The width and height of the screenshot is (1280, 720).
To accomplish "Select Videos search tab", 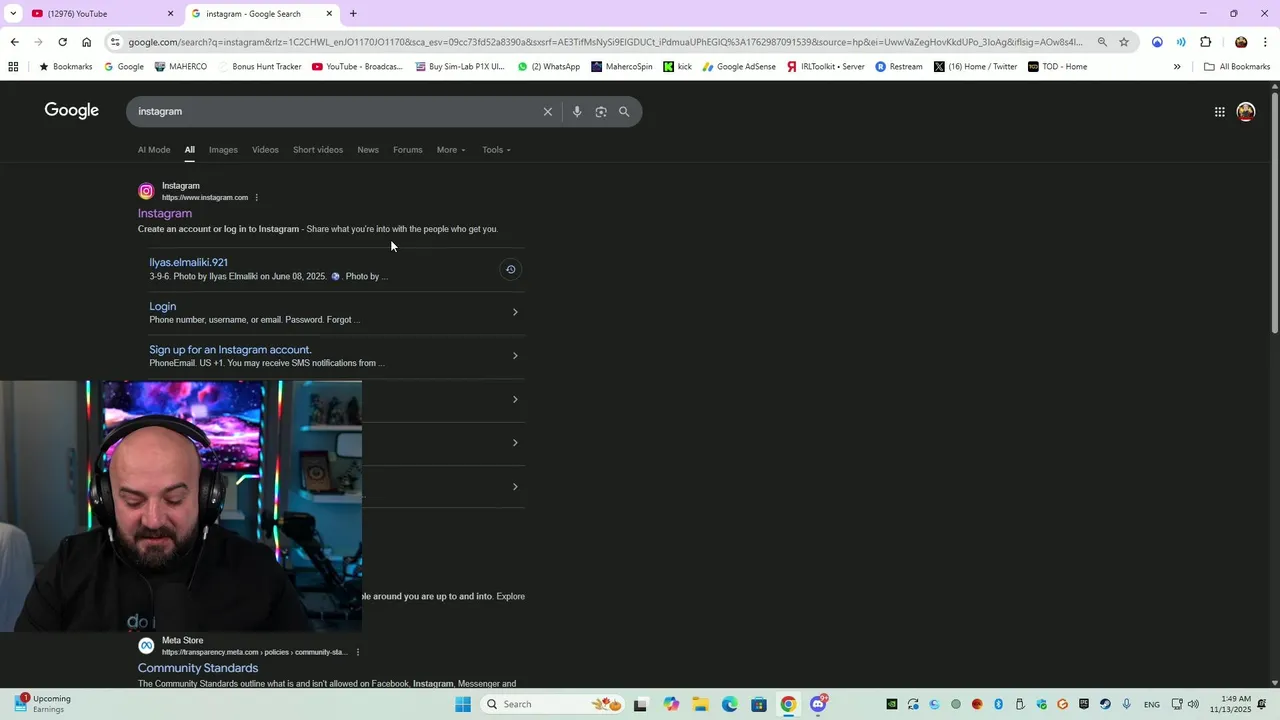I will pyautogui.click(x=265, y=150).
